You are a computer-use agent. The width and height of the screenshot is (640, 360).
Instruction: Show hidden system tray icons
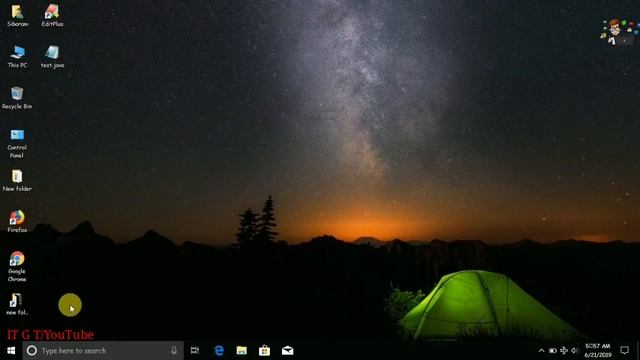(541, 351)
